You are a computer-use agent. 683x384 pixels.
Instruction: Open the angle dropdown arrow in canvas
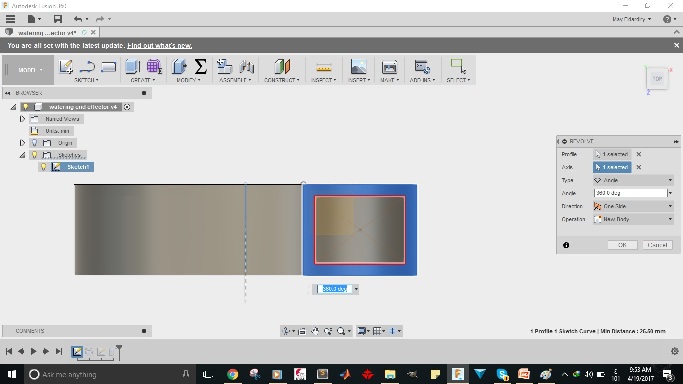point(356,289)
